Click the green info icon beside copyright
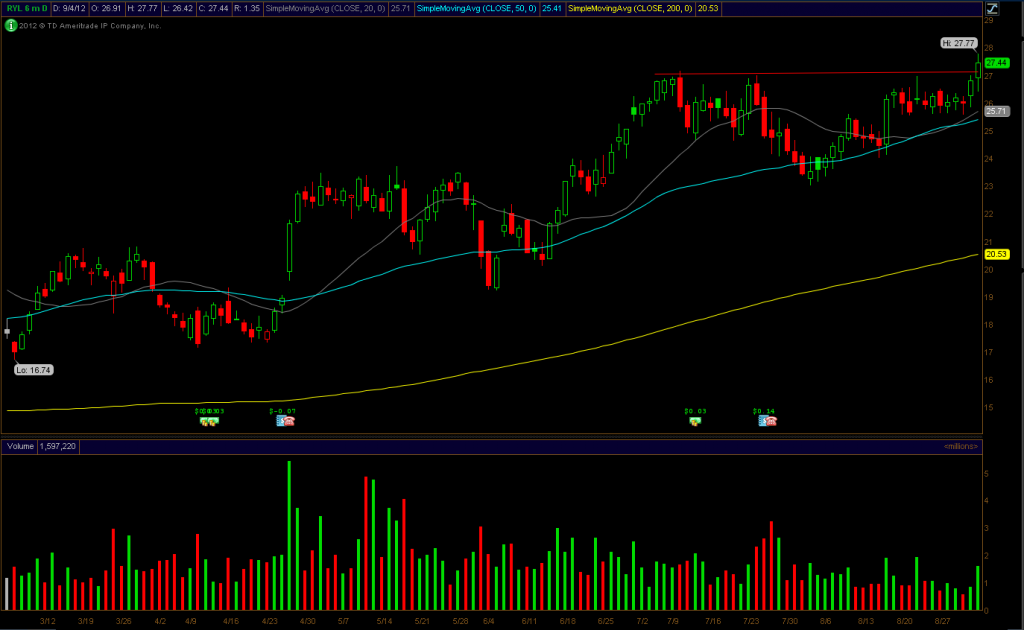 pyautogui.click(x=10, y=25)
